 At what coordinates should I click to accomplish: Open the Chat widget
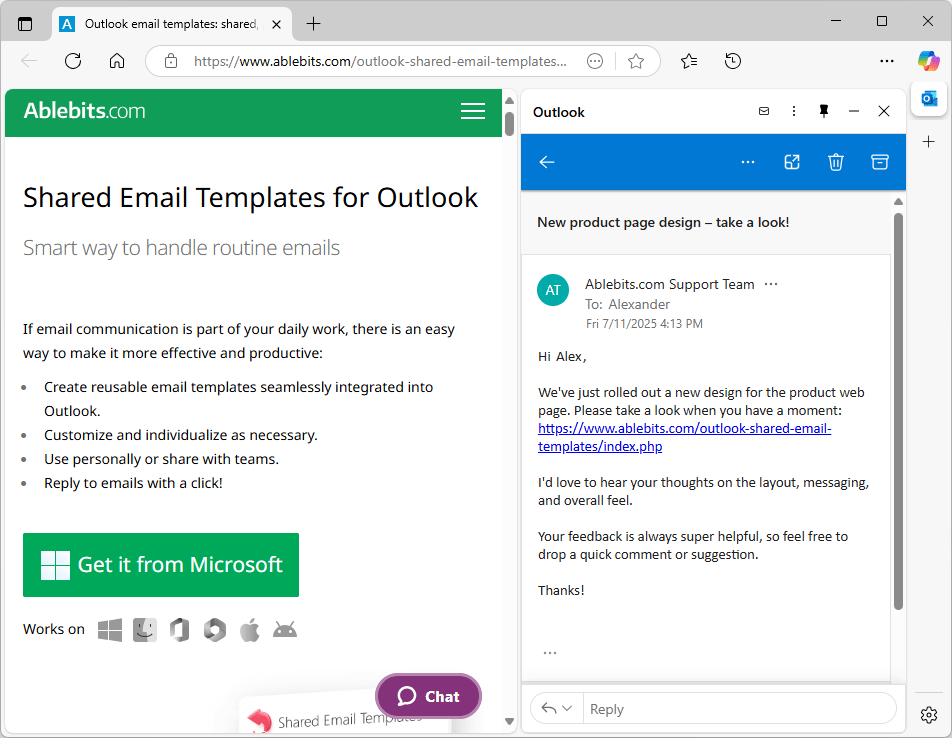pyautogui.click(x=428, y=696)
